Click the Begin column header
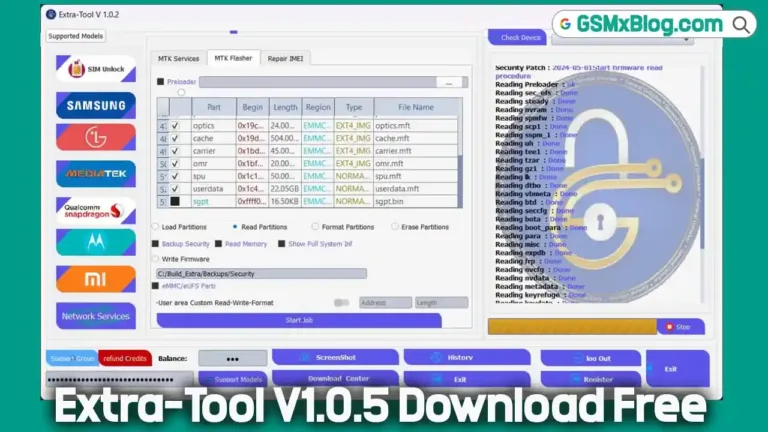The width and height of the screenshot is (768, 432). click(x=253, y=107)
